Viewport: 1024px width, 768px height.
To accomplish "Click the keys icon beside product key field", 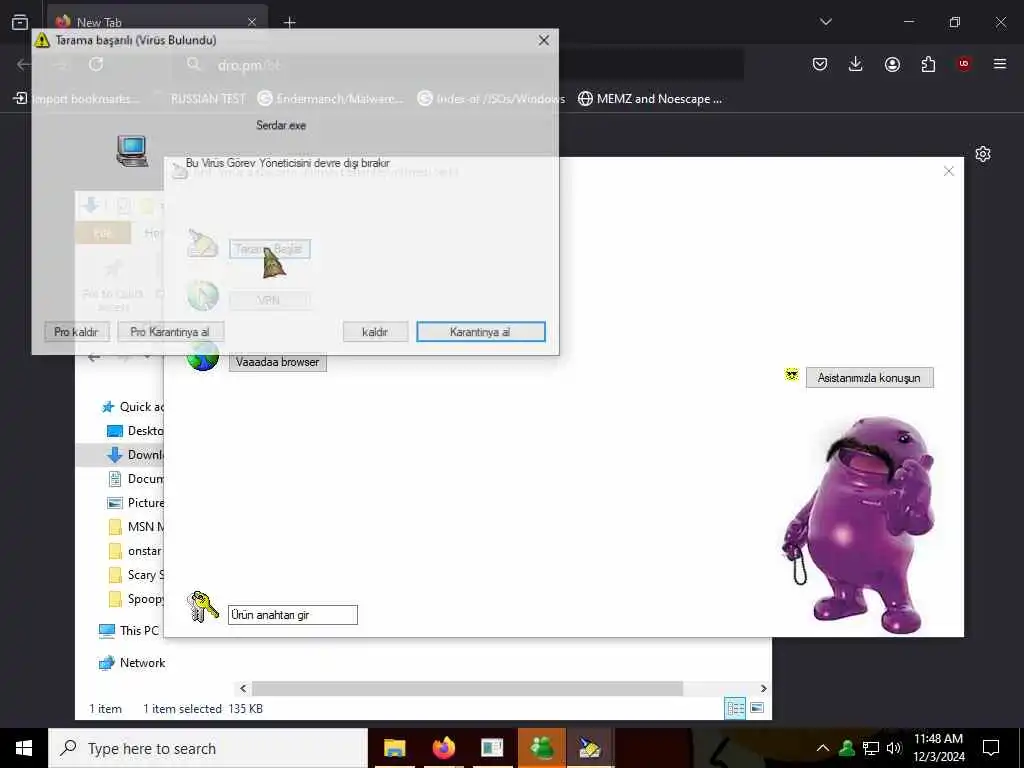I will click(202, 607).
